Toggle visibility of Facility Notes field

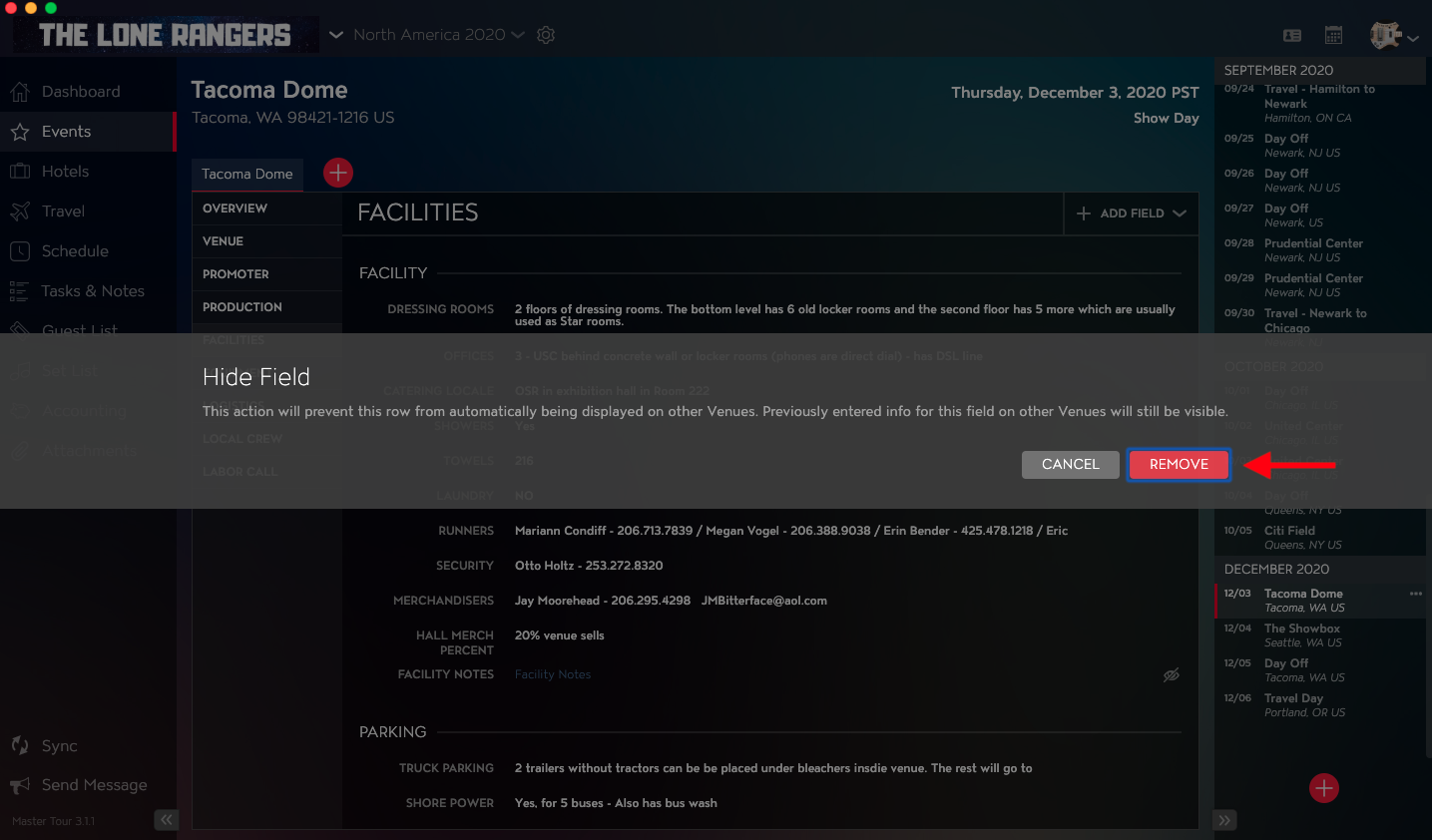tap(1172, 675)
